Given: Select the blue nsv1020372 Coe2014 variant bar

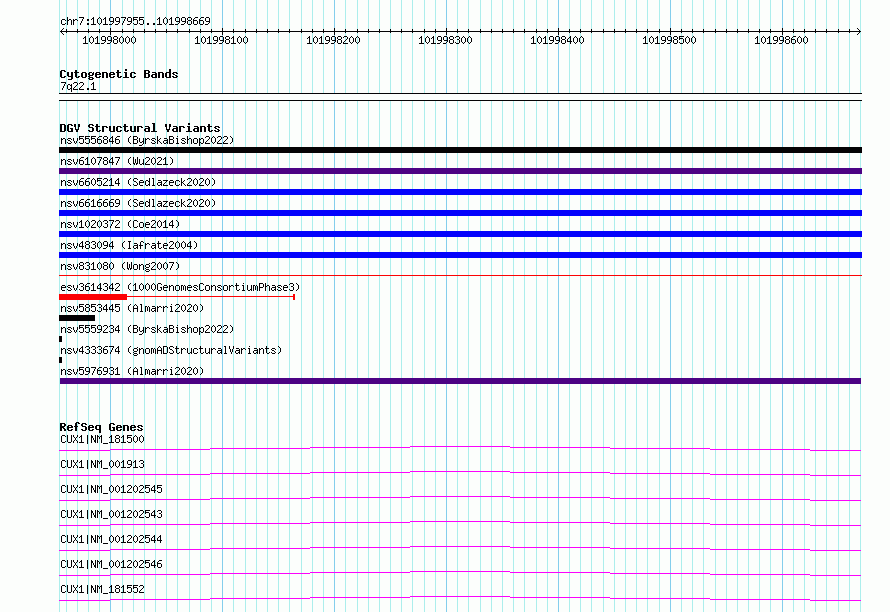Looking at the screenshot, I should click(x=460, y=234).
